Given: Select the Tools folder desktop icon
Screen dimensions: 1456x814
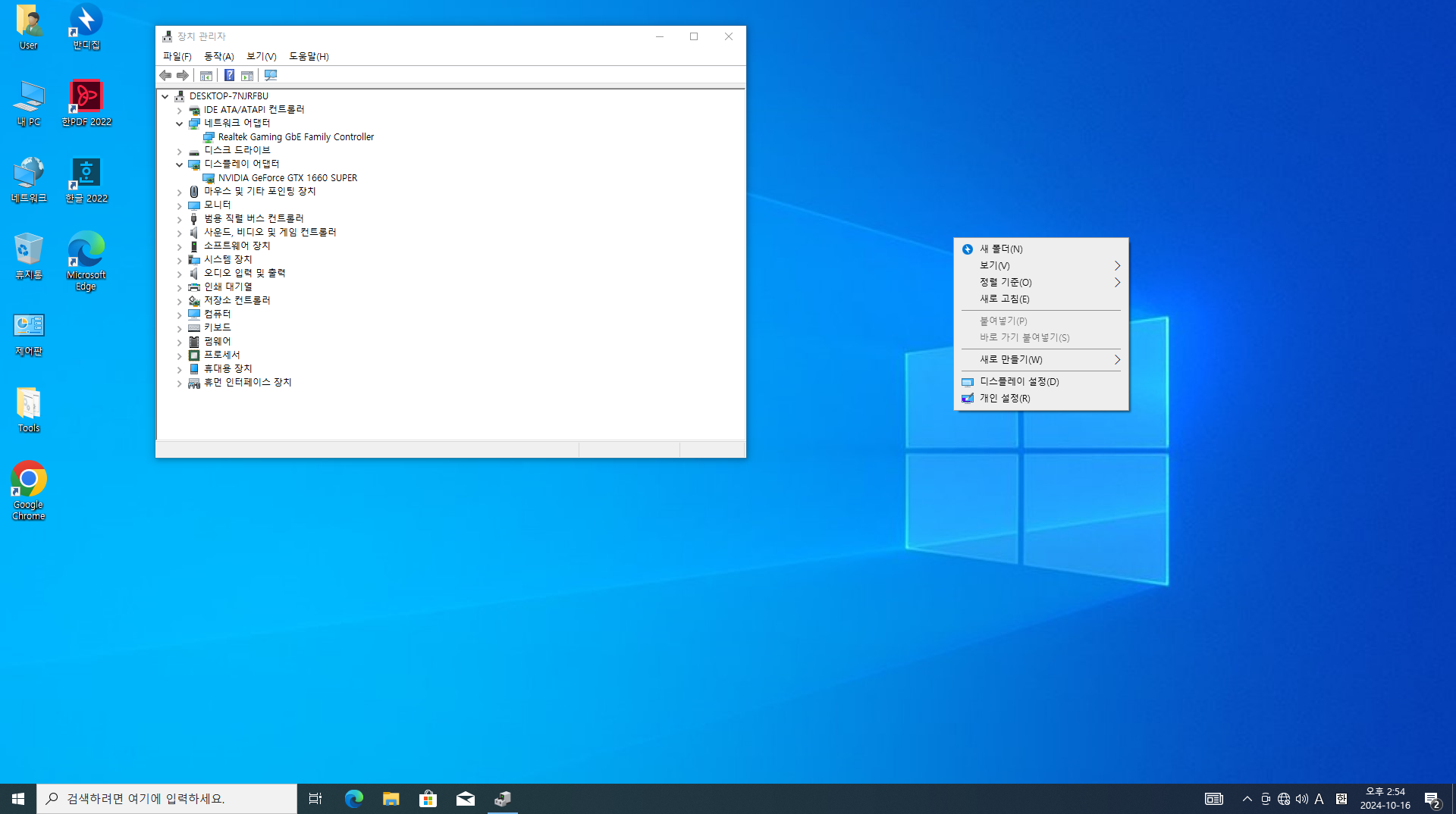Looking at the screenshot, I should pyautogui.click(x=29, y=410).
